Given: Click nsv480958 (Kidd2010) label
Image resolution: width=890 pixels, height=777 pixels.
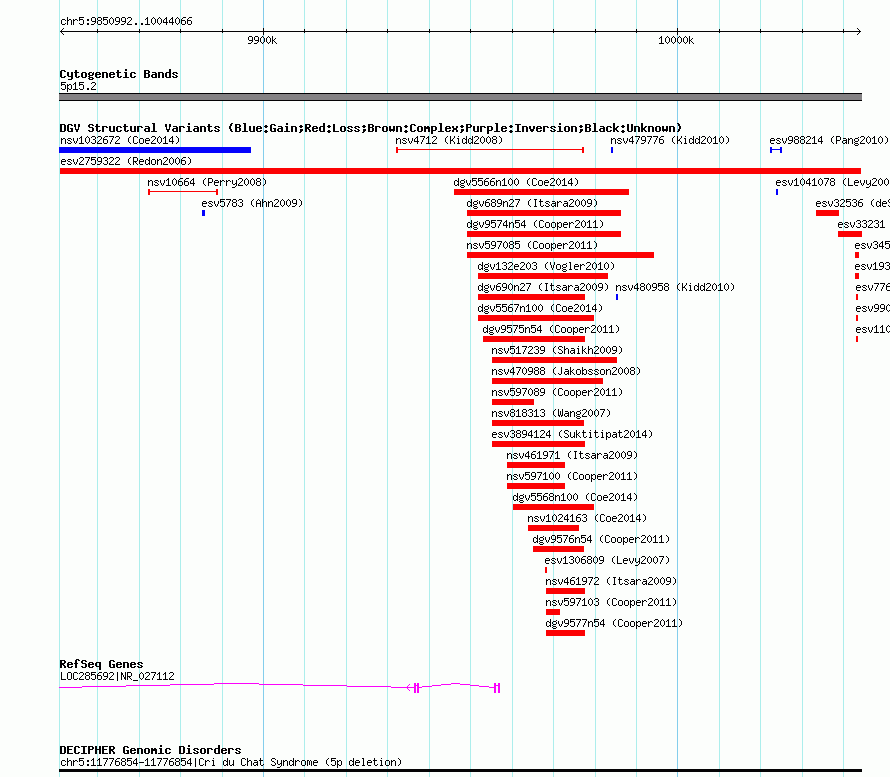Looking at the screenshot, I should point(675,287).
